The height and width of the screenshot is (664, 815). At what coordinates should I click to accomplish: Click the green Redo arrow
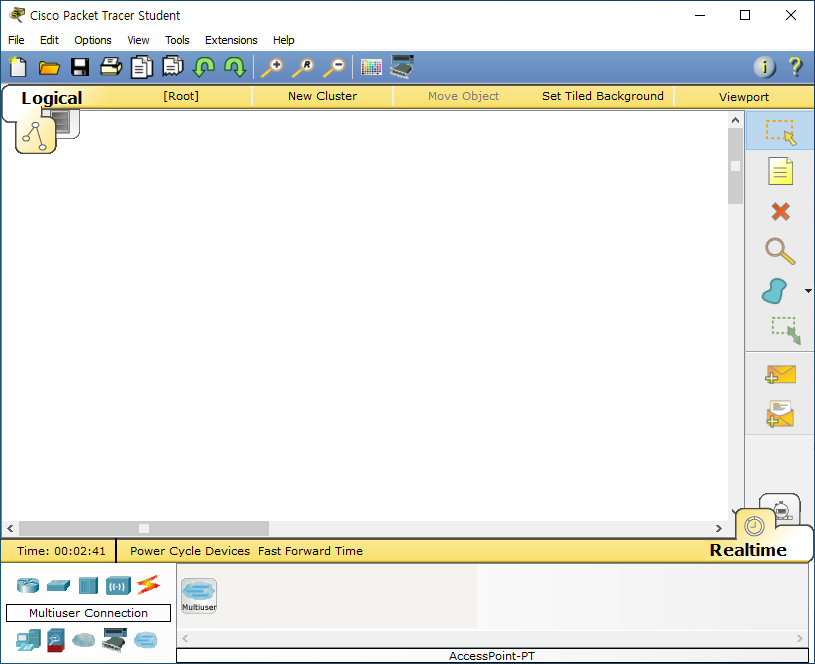pos(235,68)
